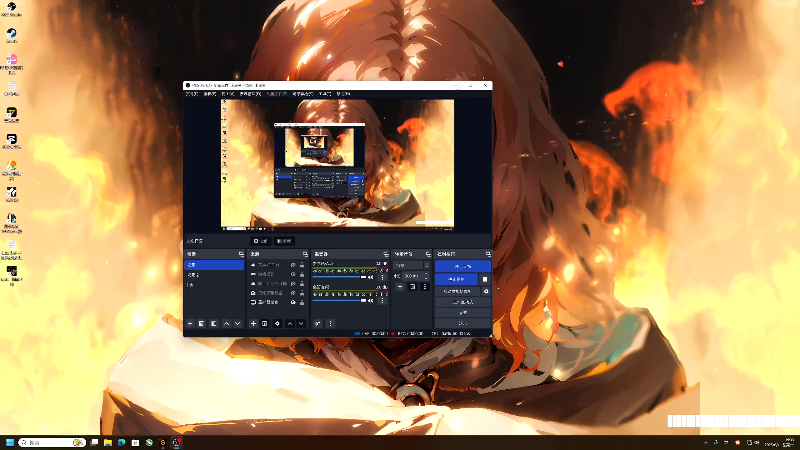Add a new source with the plus icon
This screenshot has width=800, height=450.
point(253,323)
